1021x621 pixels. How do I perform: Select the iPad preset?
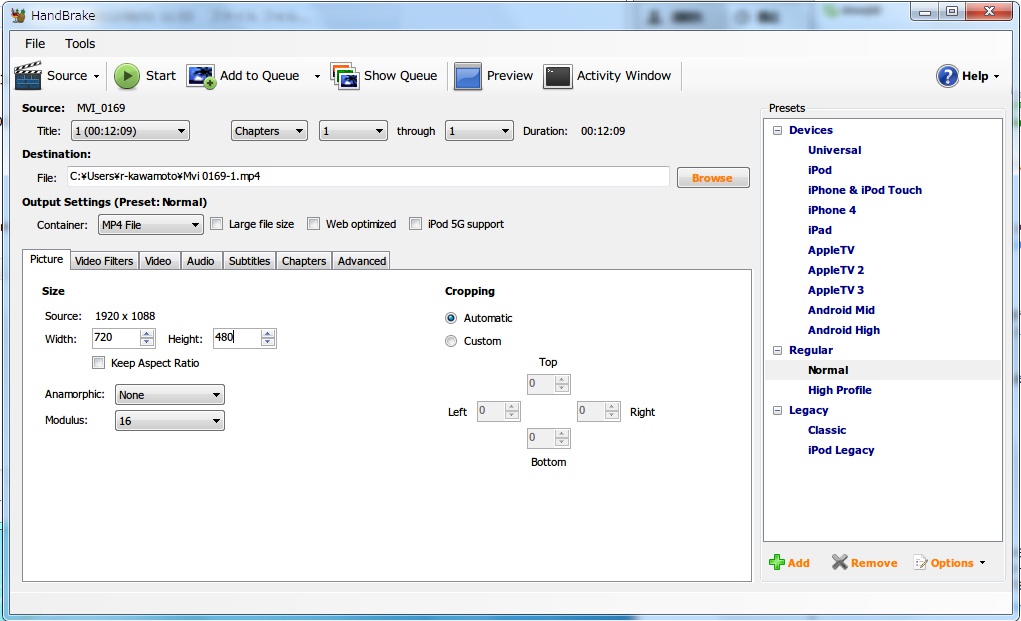pyautogui.click(x=820, y=230)
